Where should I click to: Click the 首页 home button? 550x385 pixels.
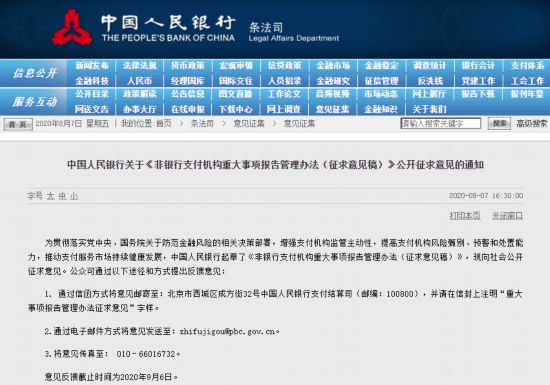[x=18, y=124]
